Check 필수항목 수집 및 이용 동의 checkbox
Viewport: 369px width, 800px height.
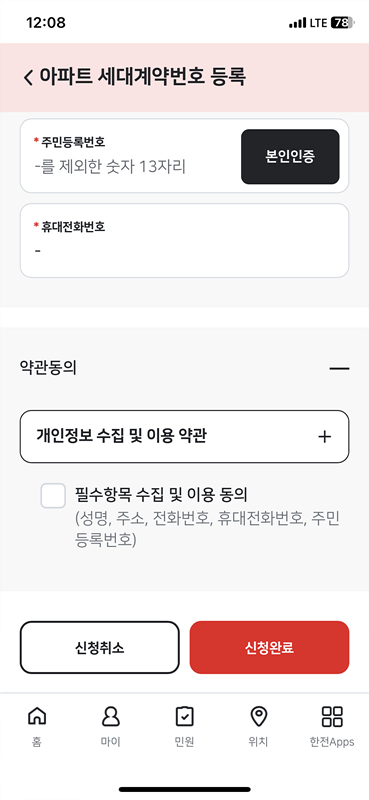click(x=53, y=496)
